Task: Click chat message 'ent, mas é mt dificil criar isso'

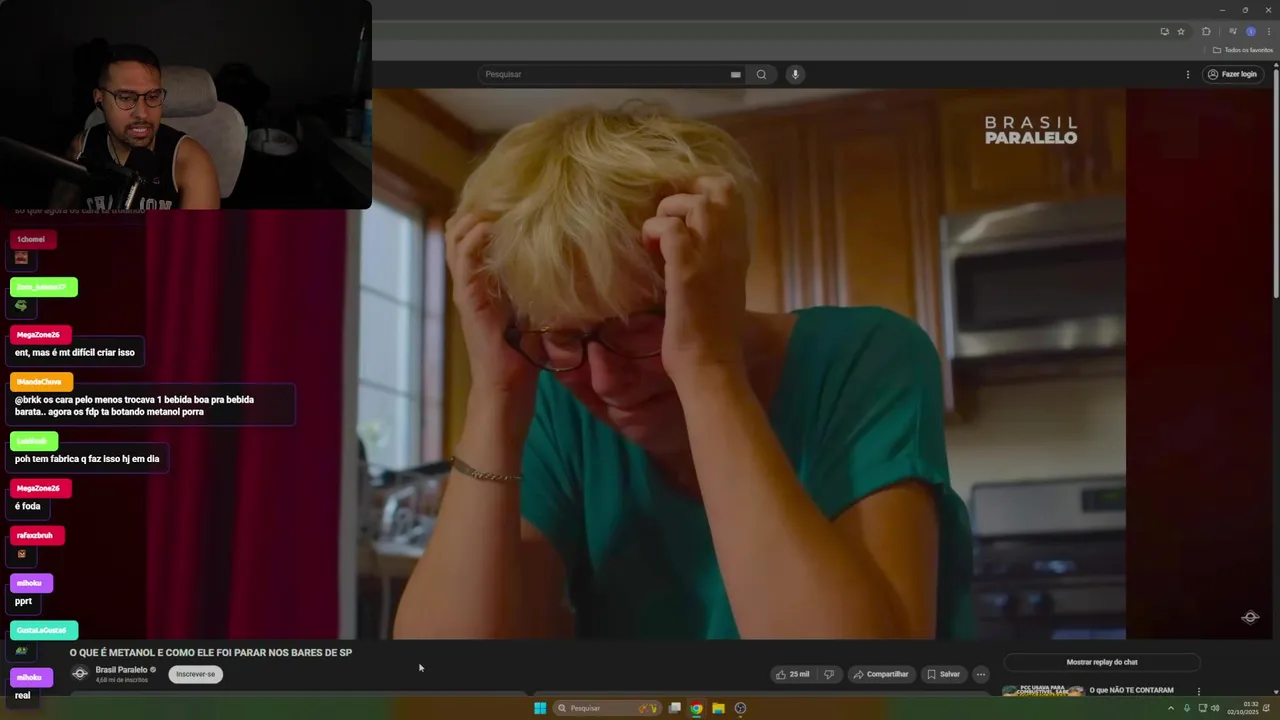Action: (x=75, y=352)
